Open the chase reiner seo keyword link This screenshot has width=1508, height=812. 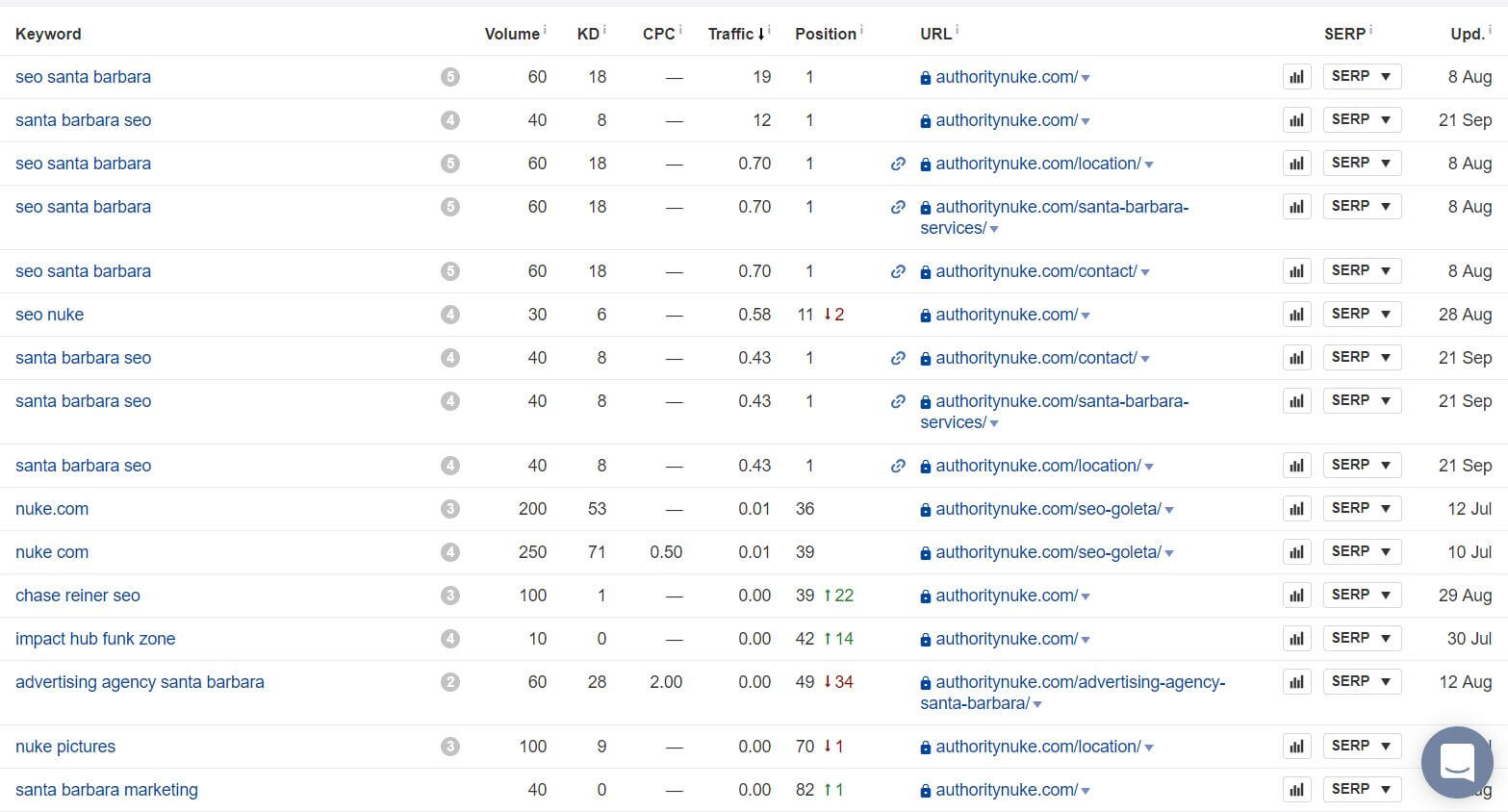coord(78,596)
